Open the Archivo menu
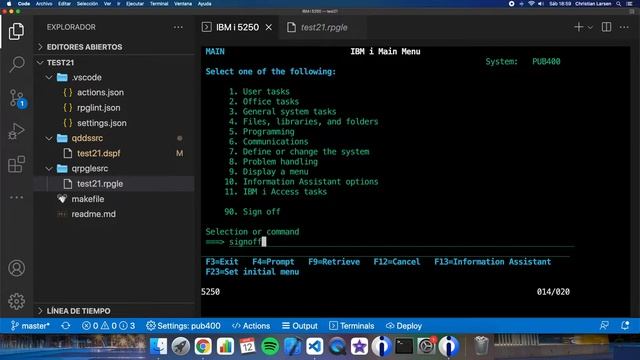 tap(44, 4)
